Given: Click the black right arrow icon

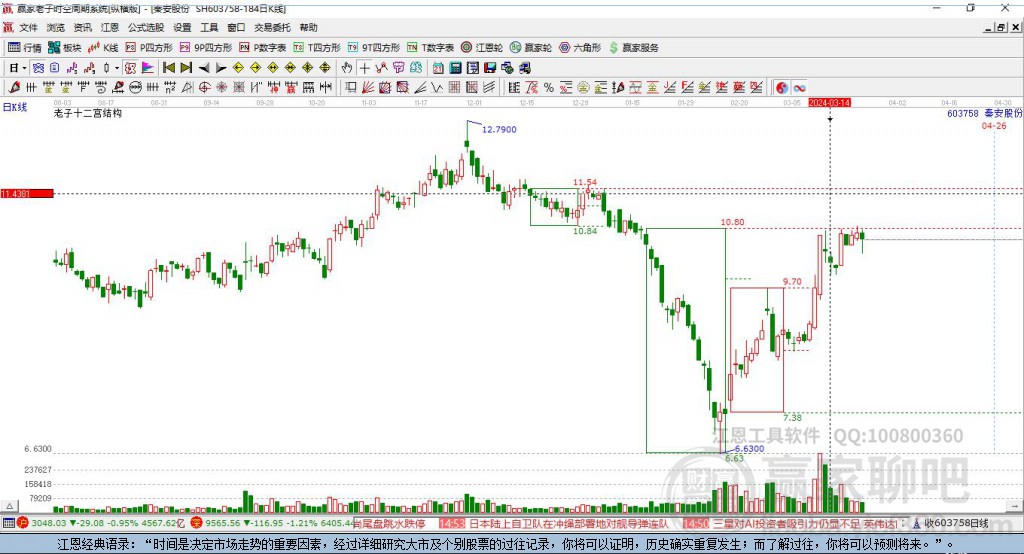Looking at the screenshot, I should tap(221, 68).
